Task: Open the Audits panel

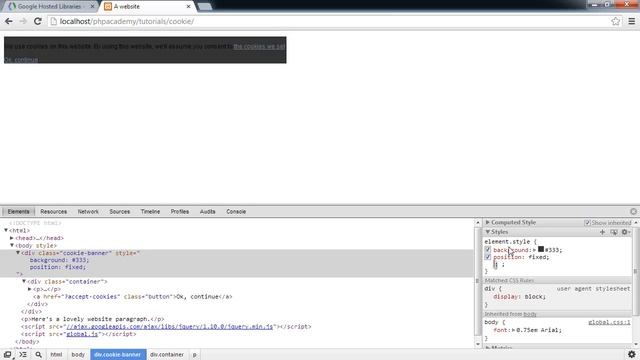Action: click(x=207, y=211)
